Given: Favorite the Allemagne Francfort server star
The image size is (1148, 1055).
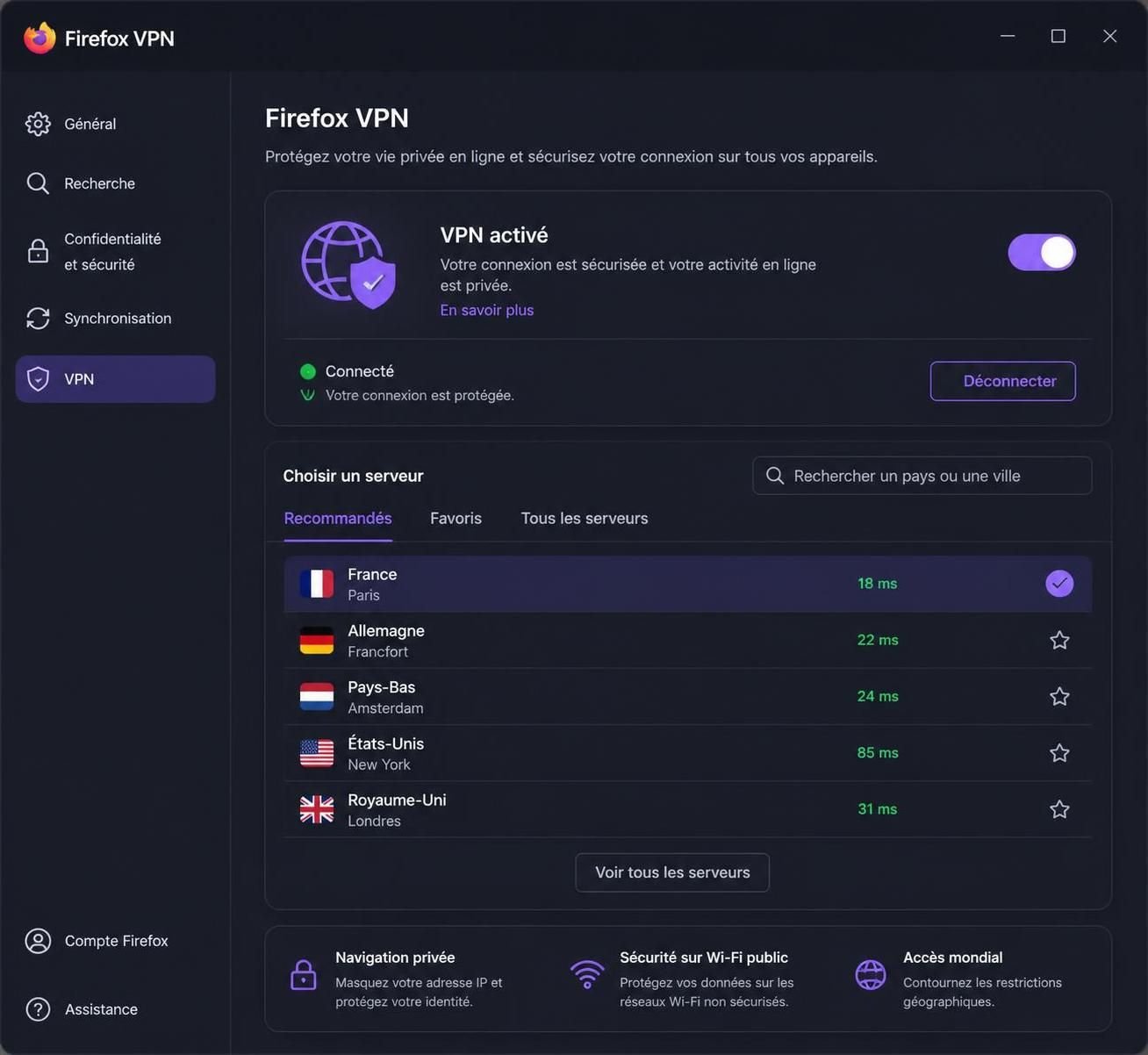Looking at the screenshot, I should coord(1059,640).
